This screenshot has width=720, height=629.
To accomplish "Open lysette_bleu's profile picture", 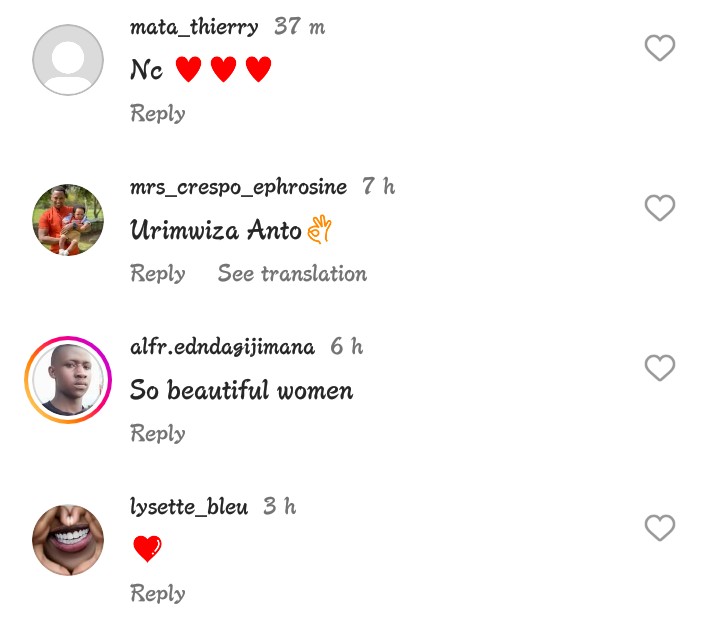I will tap(68, 540).
